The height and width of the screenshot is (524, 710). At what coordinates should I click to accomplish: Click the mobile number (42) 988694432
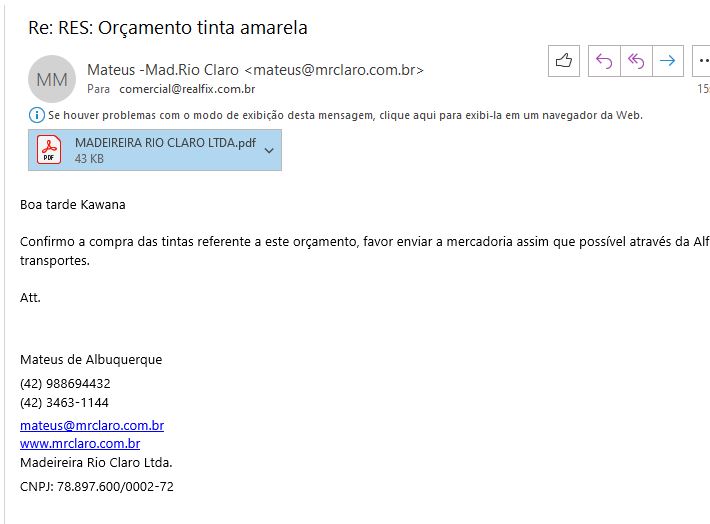[65, 383]
